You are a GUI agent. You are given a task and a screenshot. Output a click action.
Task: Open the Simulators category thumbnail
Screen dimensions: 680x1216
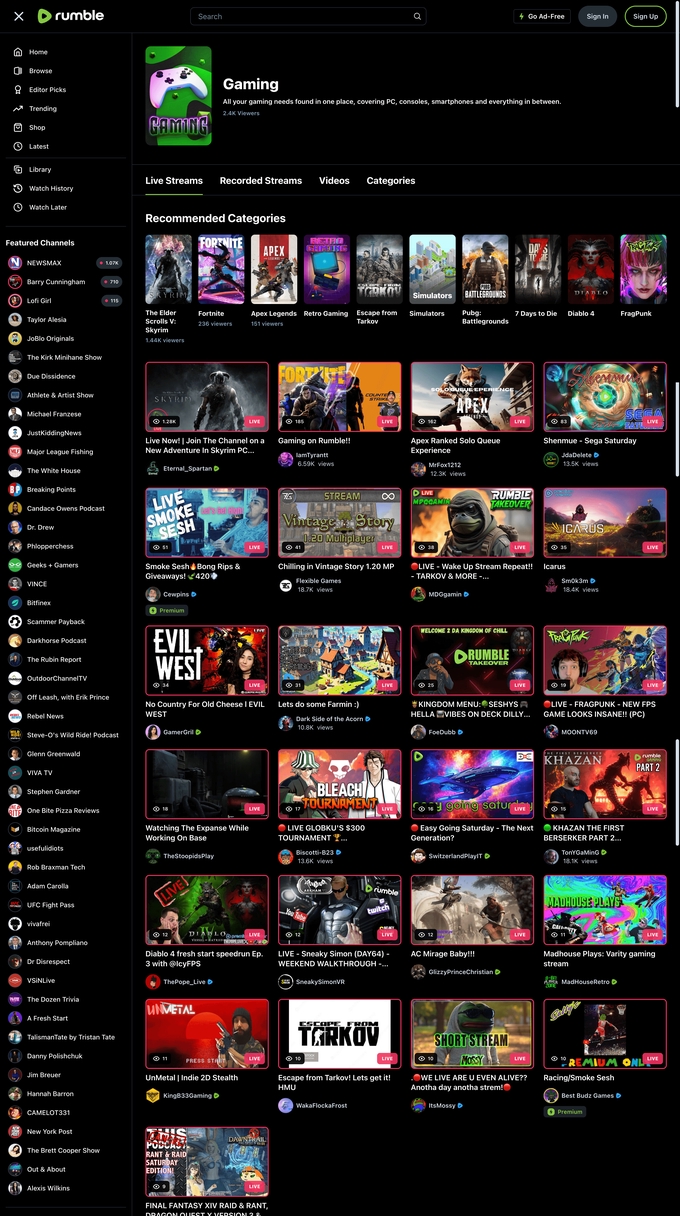tap(433, 269)
